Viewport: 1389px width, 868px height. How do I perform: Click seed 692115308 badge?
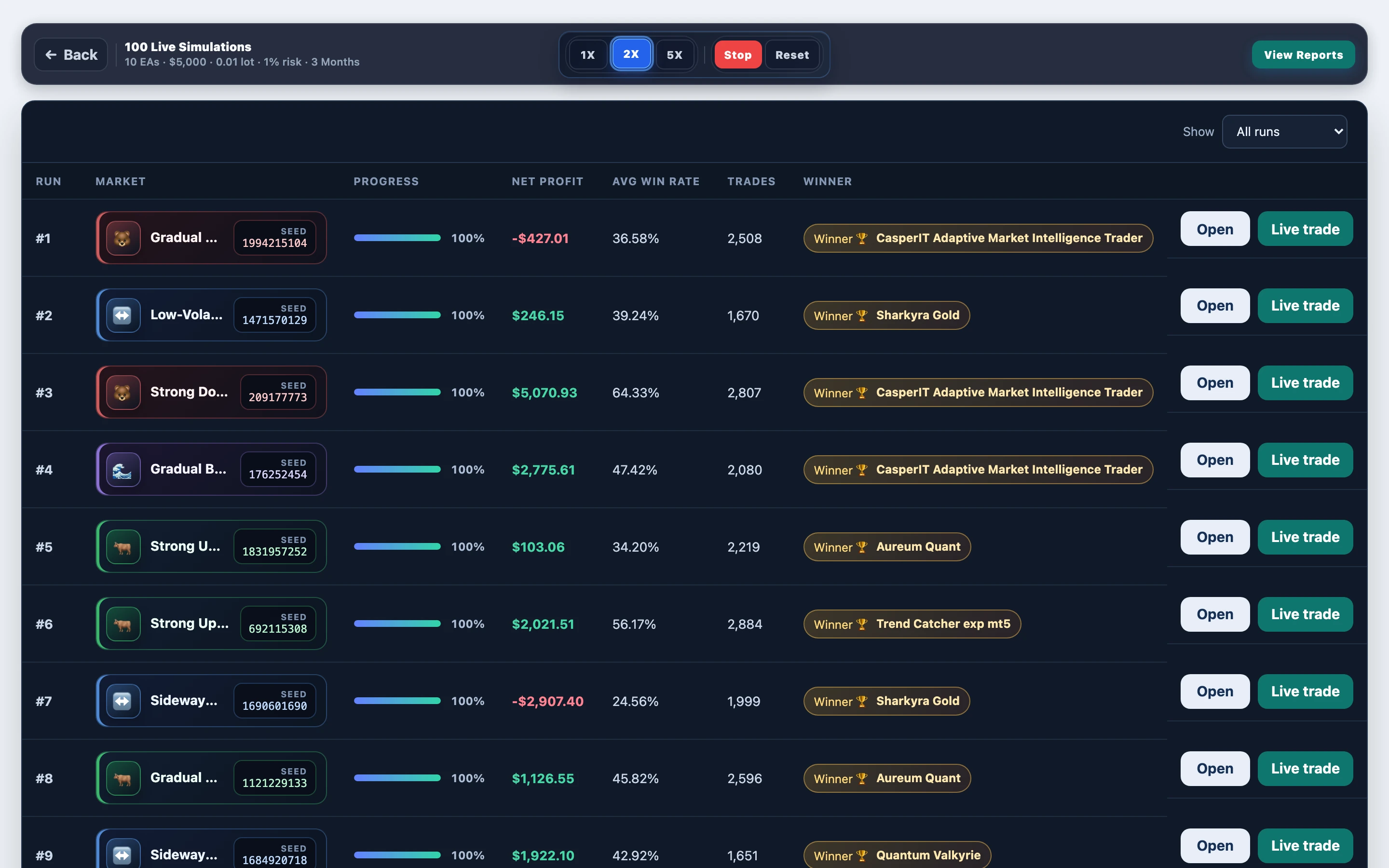278,624
